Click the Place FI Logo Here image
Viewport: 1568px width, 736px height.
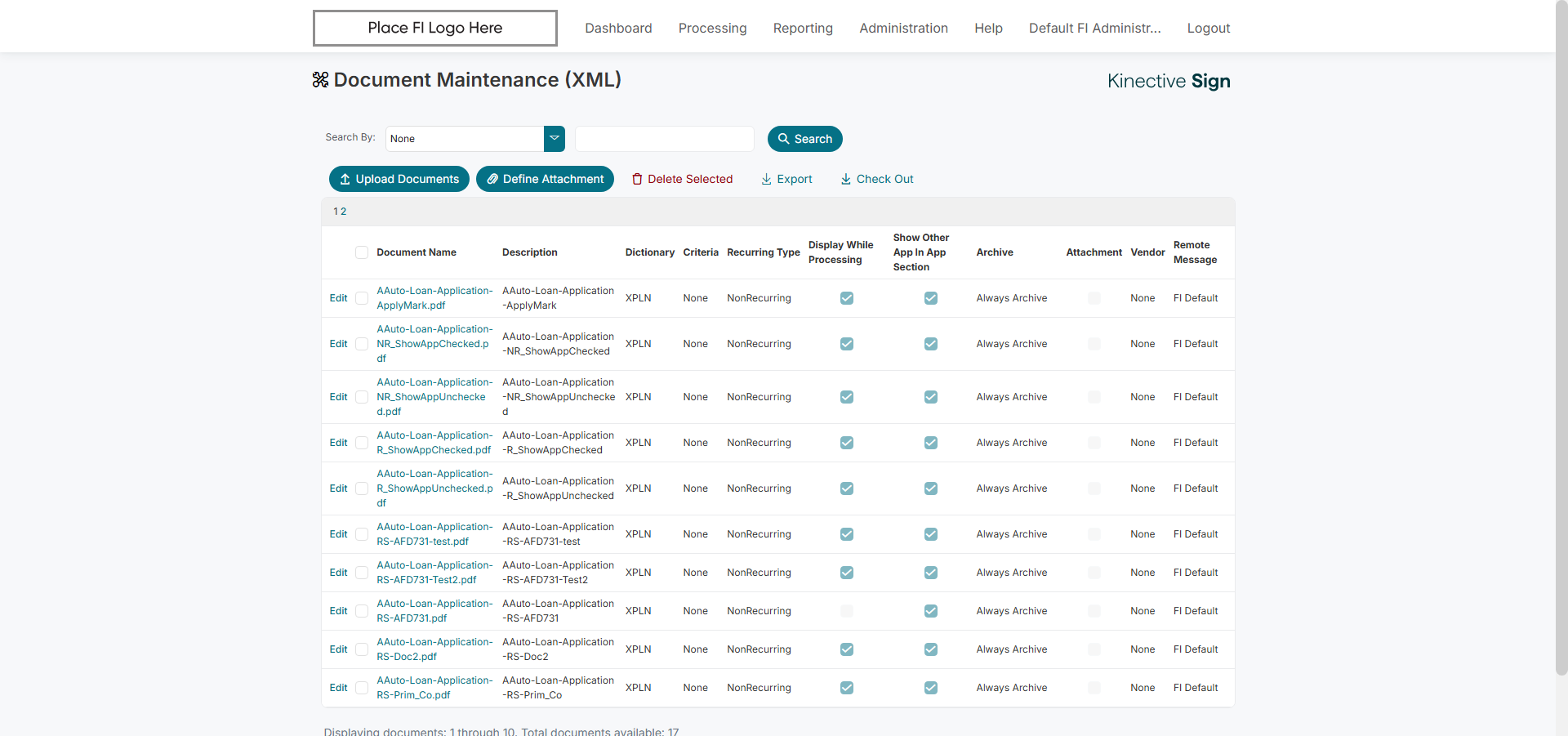tap(434, 28)
